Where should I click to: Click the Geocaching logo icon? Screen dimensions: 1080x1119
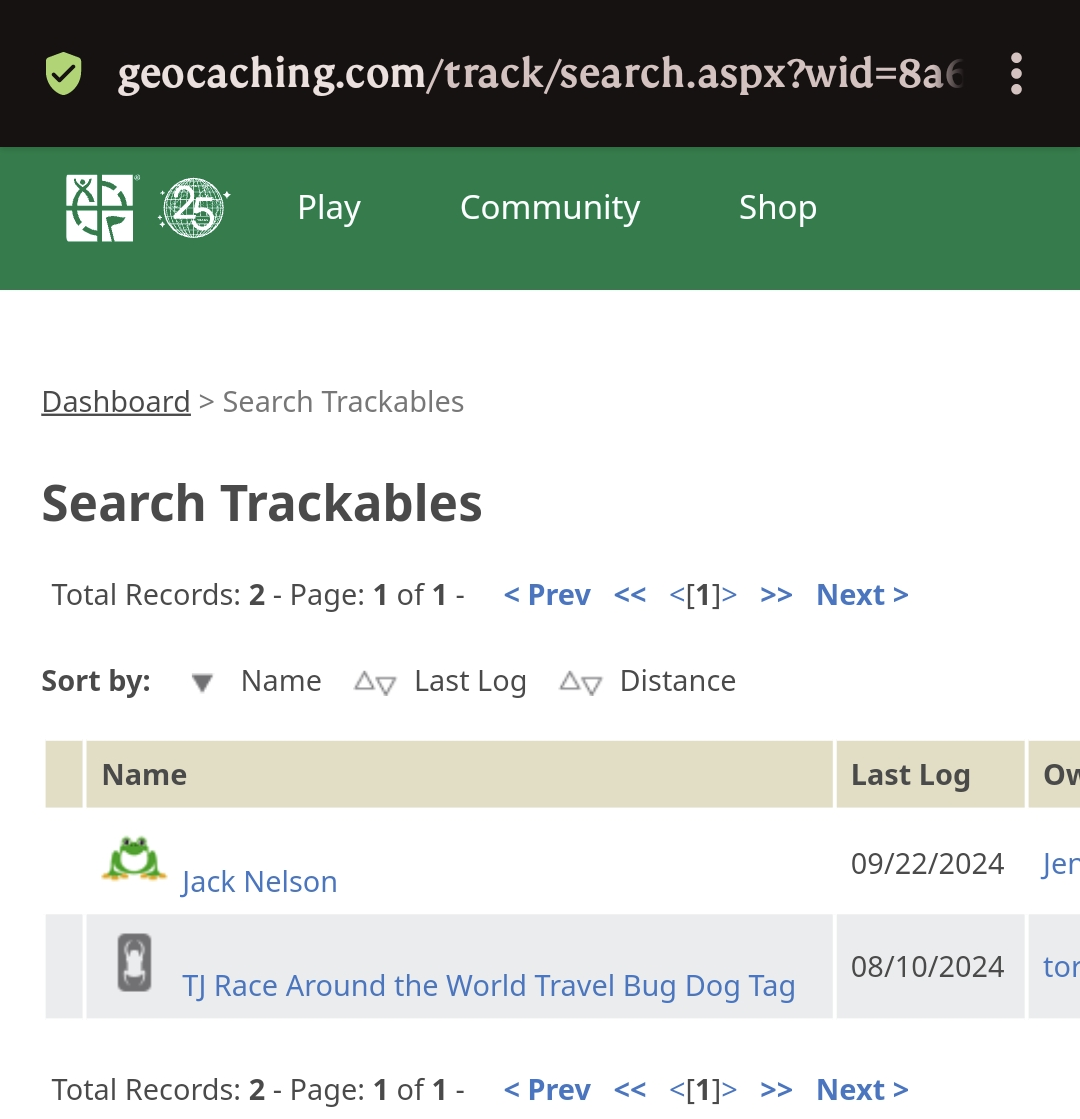tap(100, 208)
